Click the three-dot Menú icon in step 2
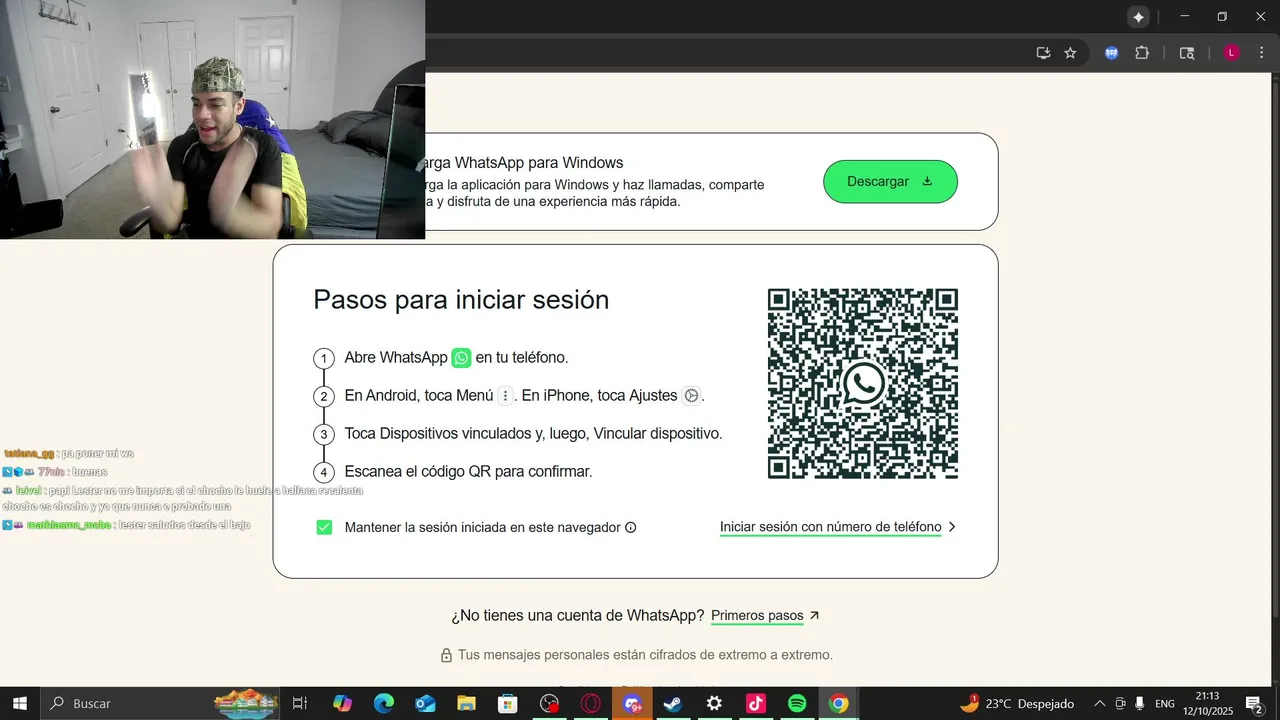This screenshot has width=1280, height=720. 505,396
